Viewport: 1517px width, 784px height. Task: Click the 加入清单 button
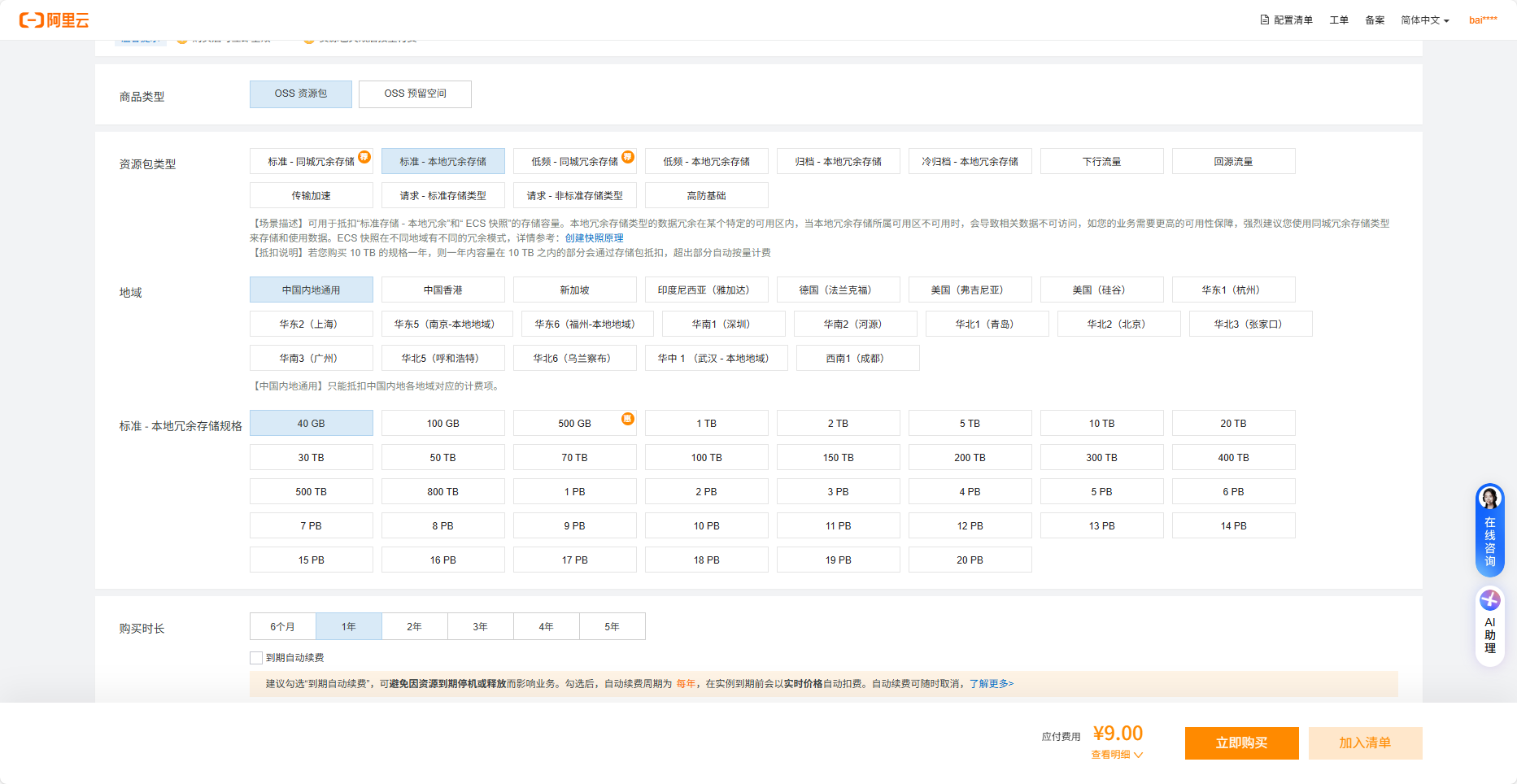1365,743
